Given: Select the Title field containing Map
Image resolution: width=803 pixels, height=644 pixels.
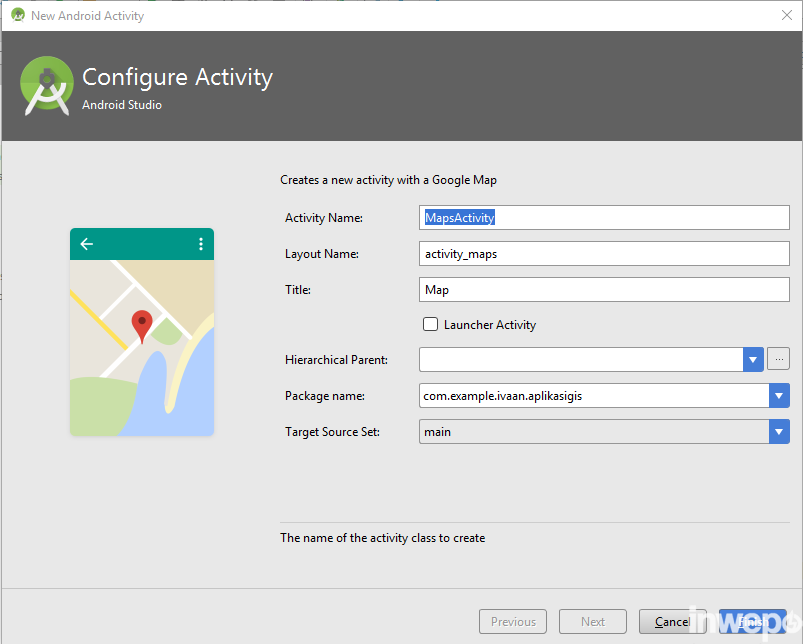Looking at the screenshot, I should [604, 290].
